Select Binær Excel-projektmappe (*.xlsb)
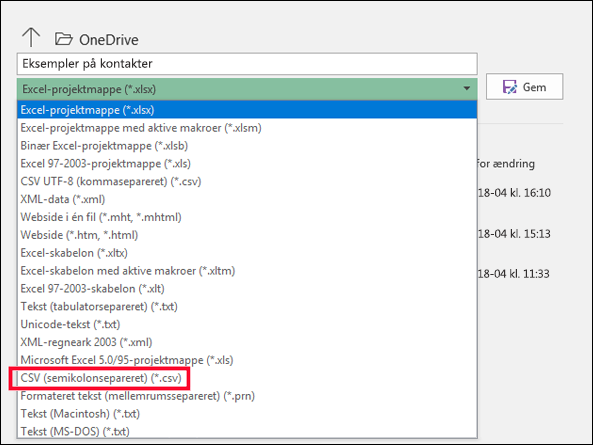The height and width of the screenshot is (445, 593). tap(247, 146)
